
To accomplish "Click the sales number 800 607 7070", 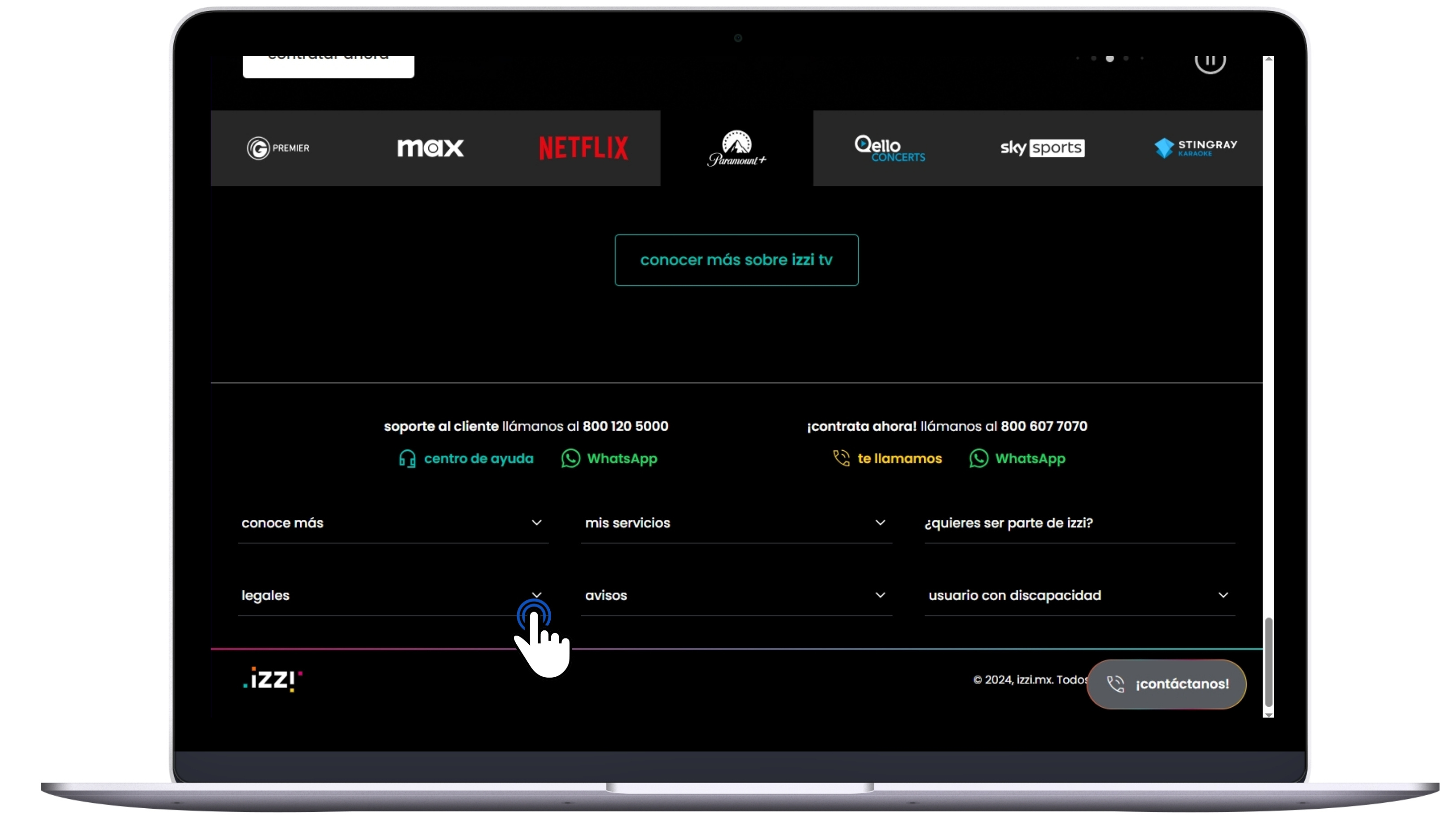I will (1044, 427).
